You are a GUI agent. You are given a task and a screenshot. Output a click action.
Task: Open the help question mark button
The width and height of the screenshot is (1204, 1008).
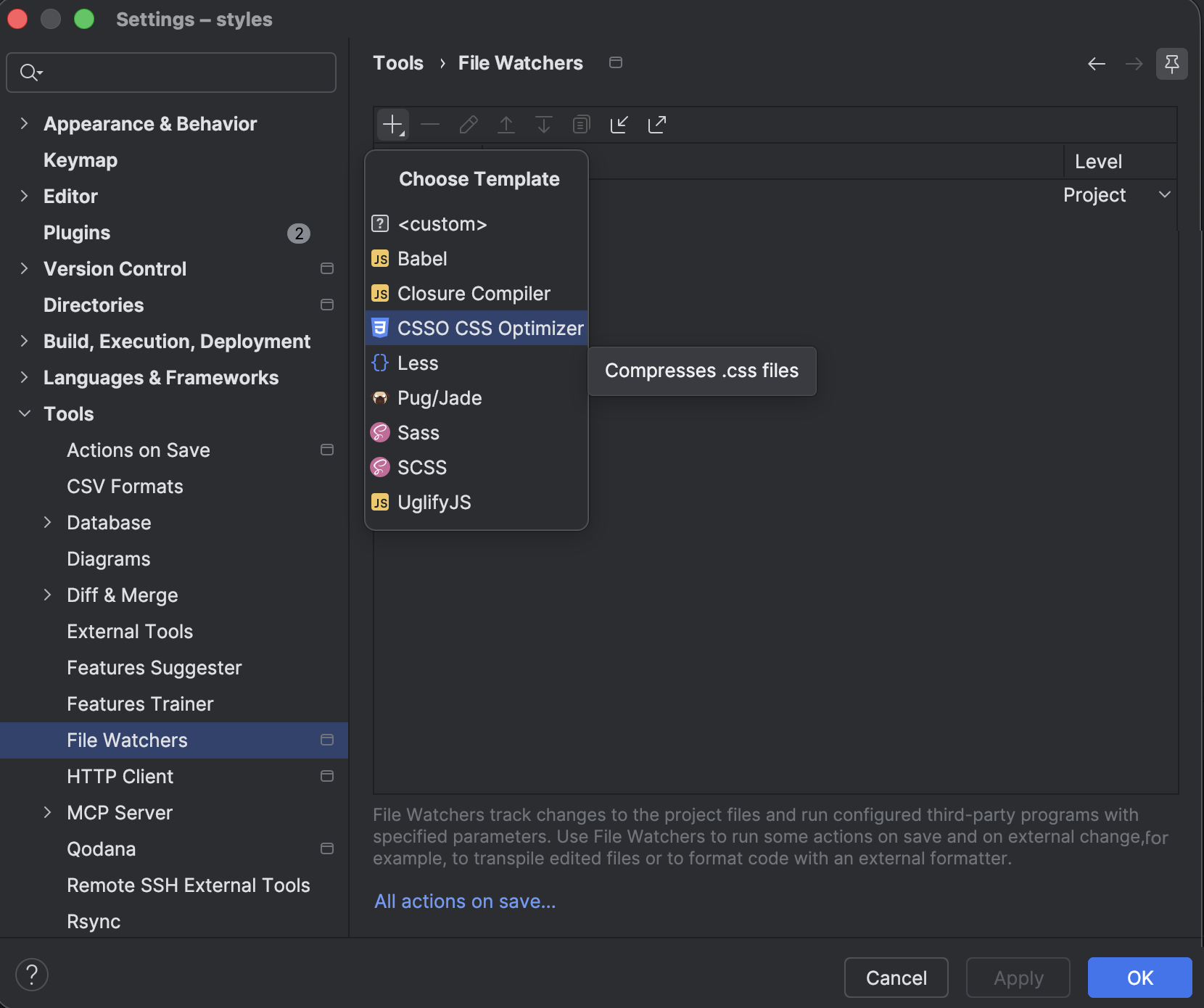(32, 975)
